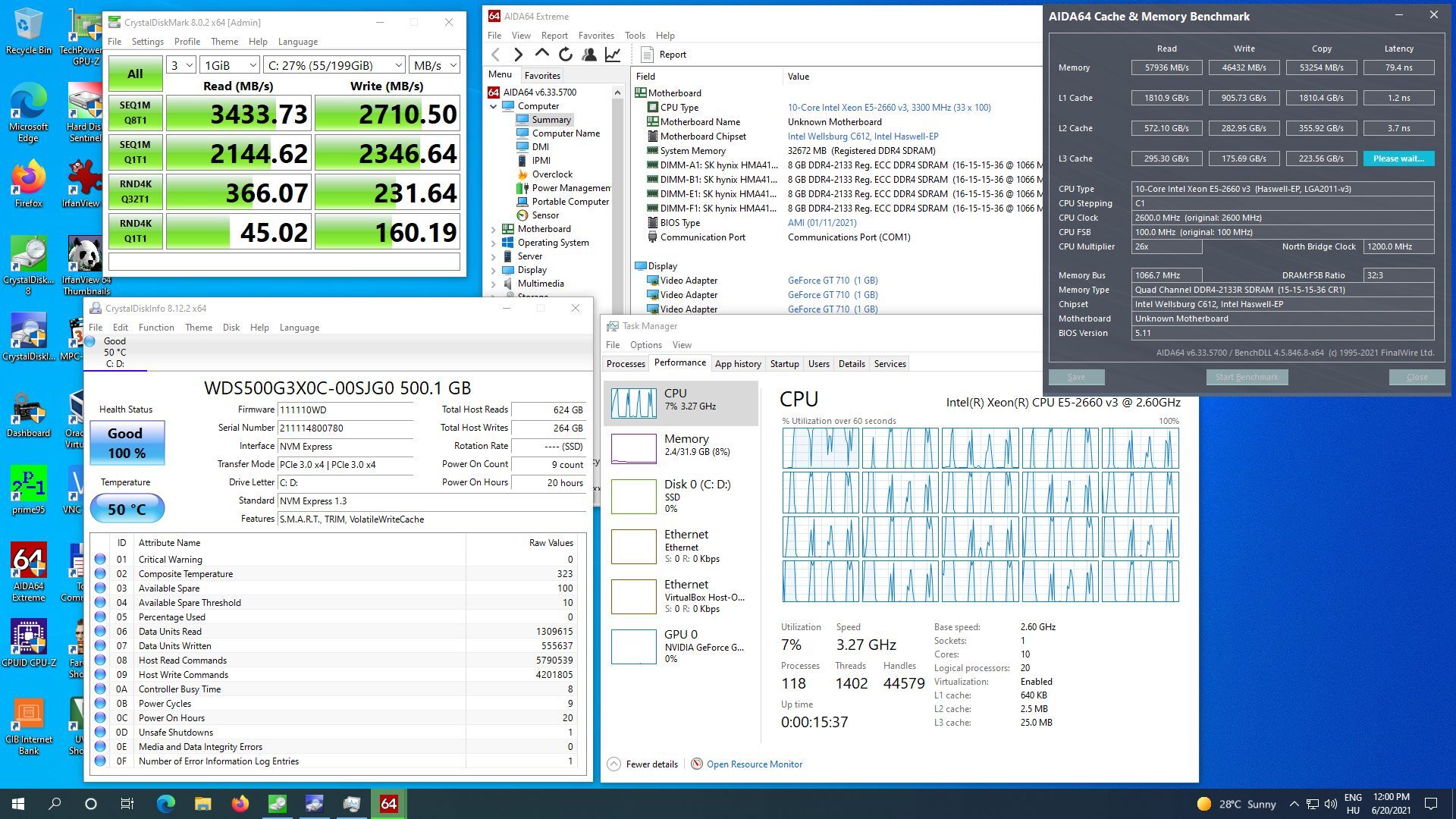Expand Motherboard tree node in AIDA64

tap(494, 229)
